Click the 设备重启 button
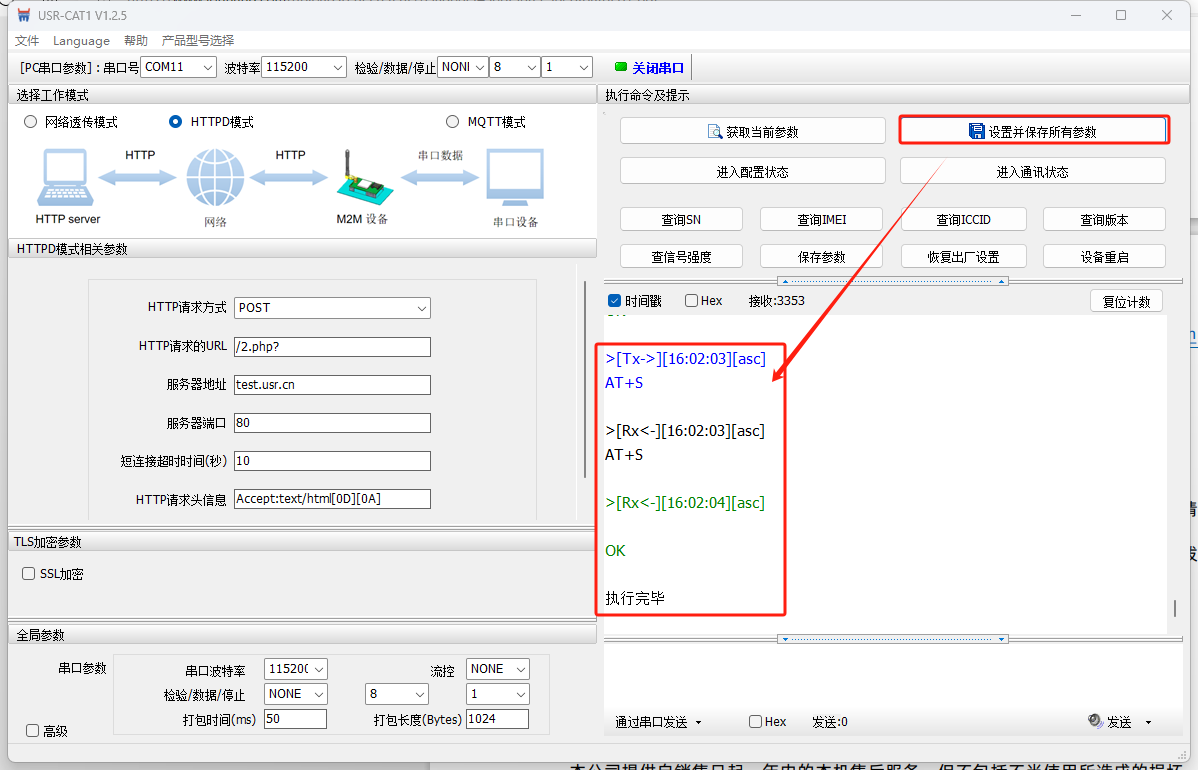The height and width of the screenshot is (770, 1198). [x=1104, y=257]
